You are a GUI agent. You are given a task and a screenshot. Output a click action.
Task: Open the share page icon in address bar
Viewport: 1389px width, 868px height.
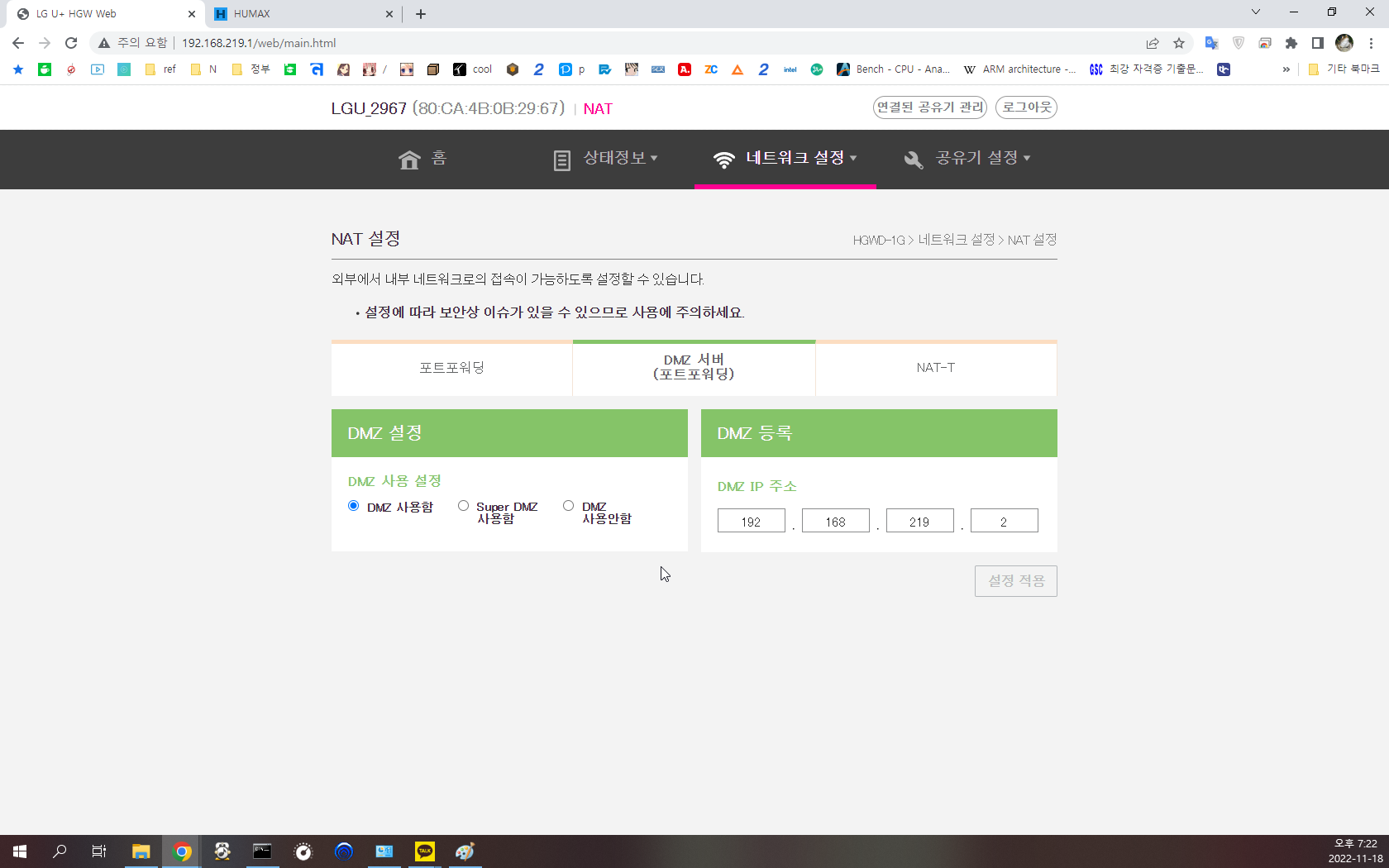(x=1153, y=43)
